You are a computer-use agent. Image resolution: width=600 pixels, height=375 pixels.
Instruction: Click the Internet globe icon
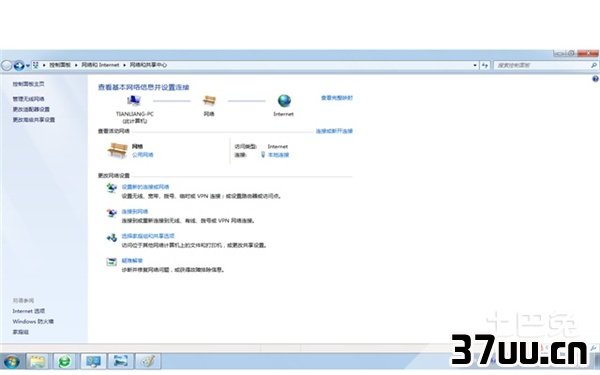coord(284,101)
